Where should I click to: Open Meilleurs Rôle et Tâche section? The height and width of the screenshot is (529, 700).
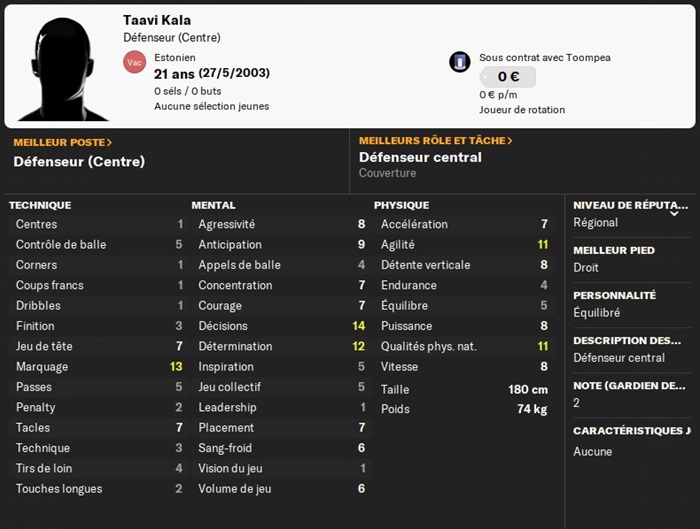click(x=435, y=141)
